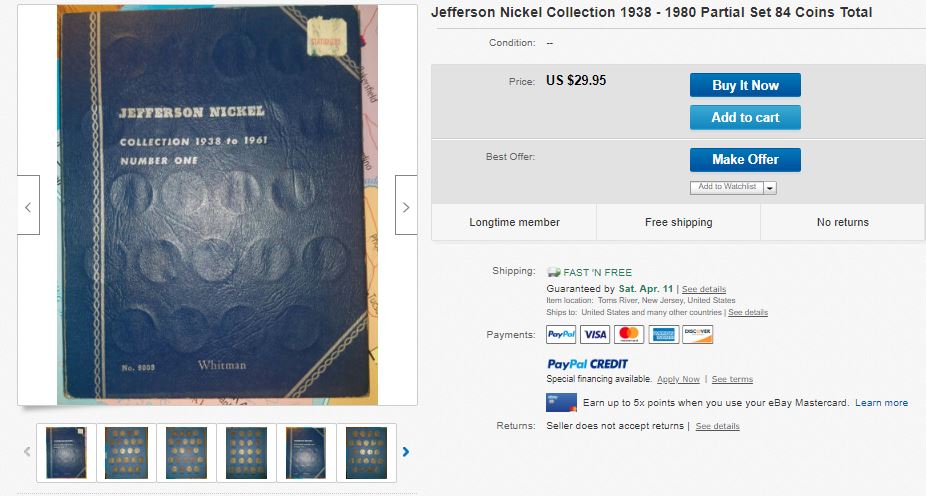Viewport: 926px width, 496px height.
Task: Move the thumbnail strip back with the gray arrow
Action: (27, 452)
